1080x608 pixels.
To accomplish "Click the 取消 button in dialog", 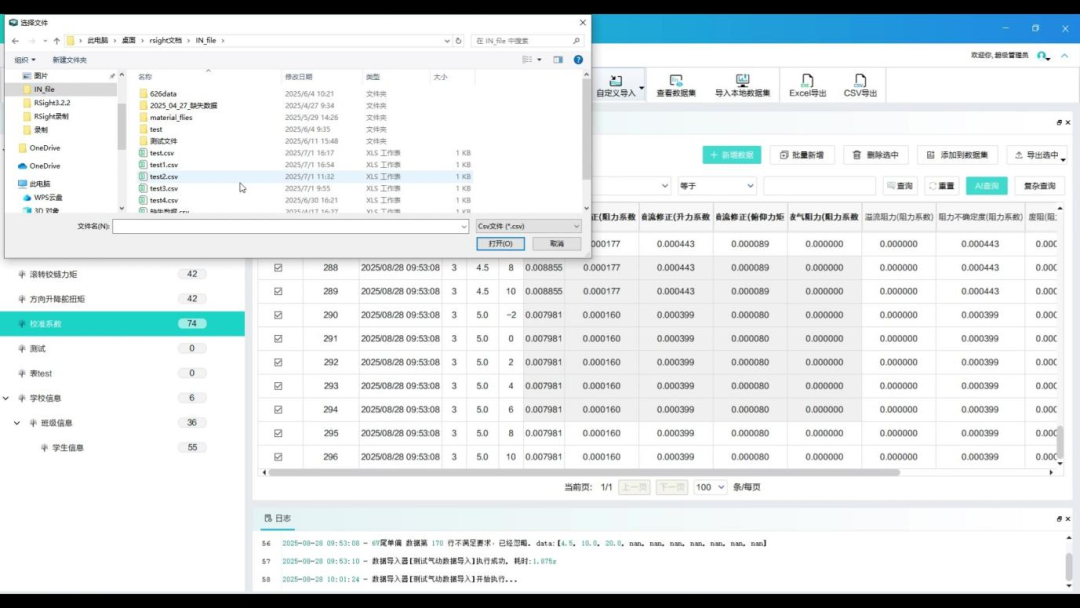I will point(556,244).
